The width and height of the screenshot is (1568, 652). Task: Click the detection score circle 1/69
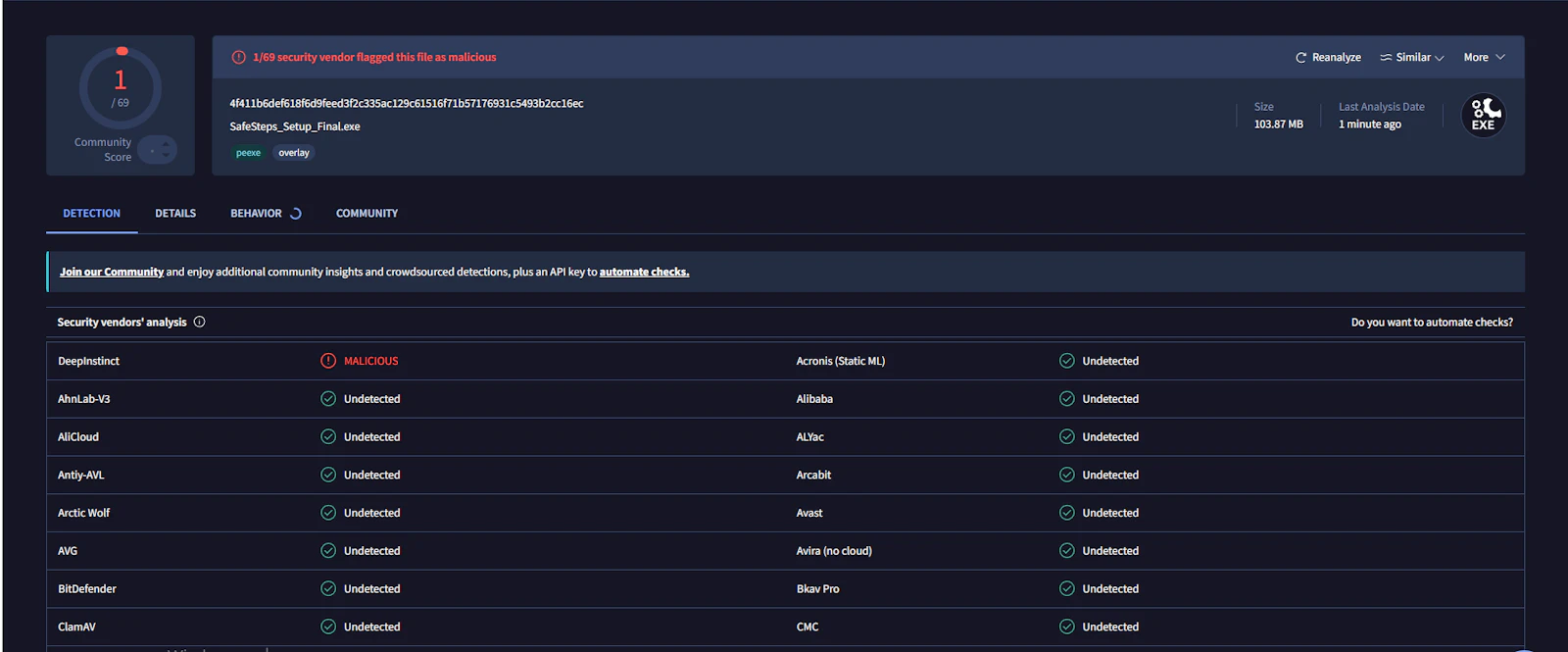pos(121,87)
